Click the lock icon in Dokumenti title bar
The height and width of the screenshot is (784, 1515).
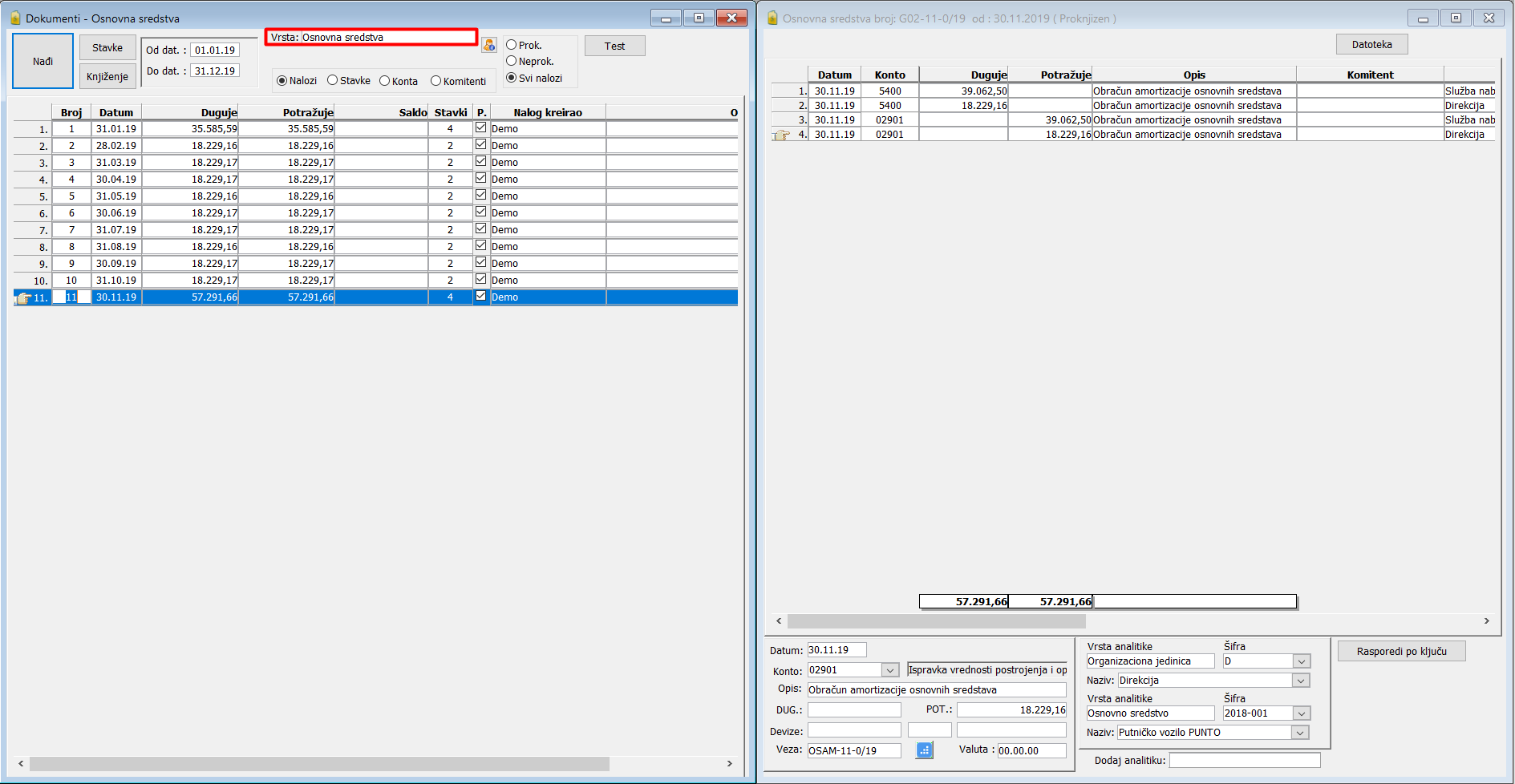pyautogui.click(x=15, y=18)
